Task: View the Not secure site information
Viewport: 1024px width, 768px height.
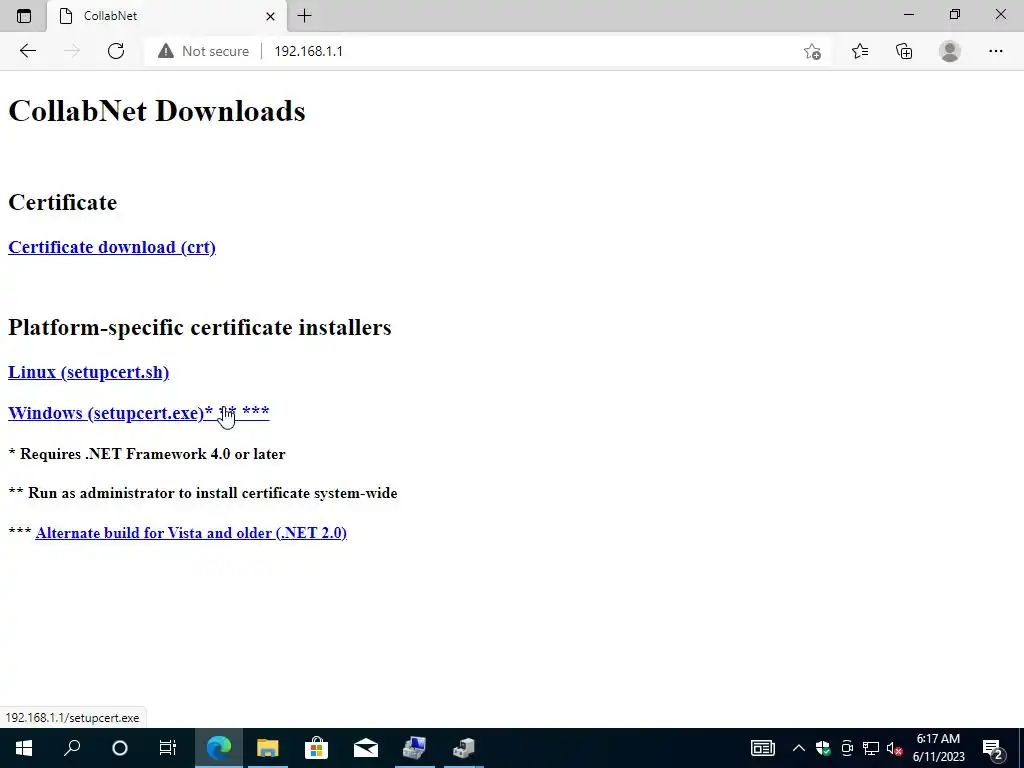Action: 204,51
